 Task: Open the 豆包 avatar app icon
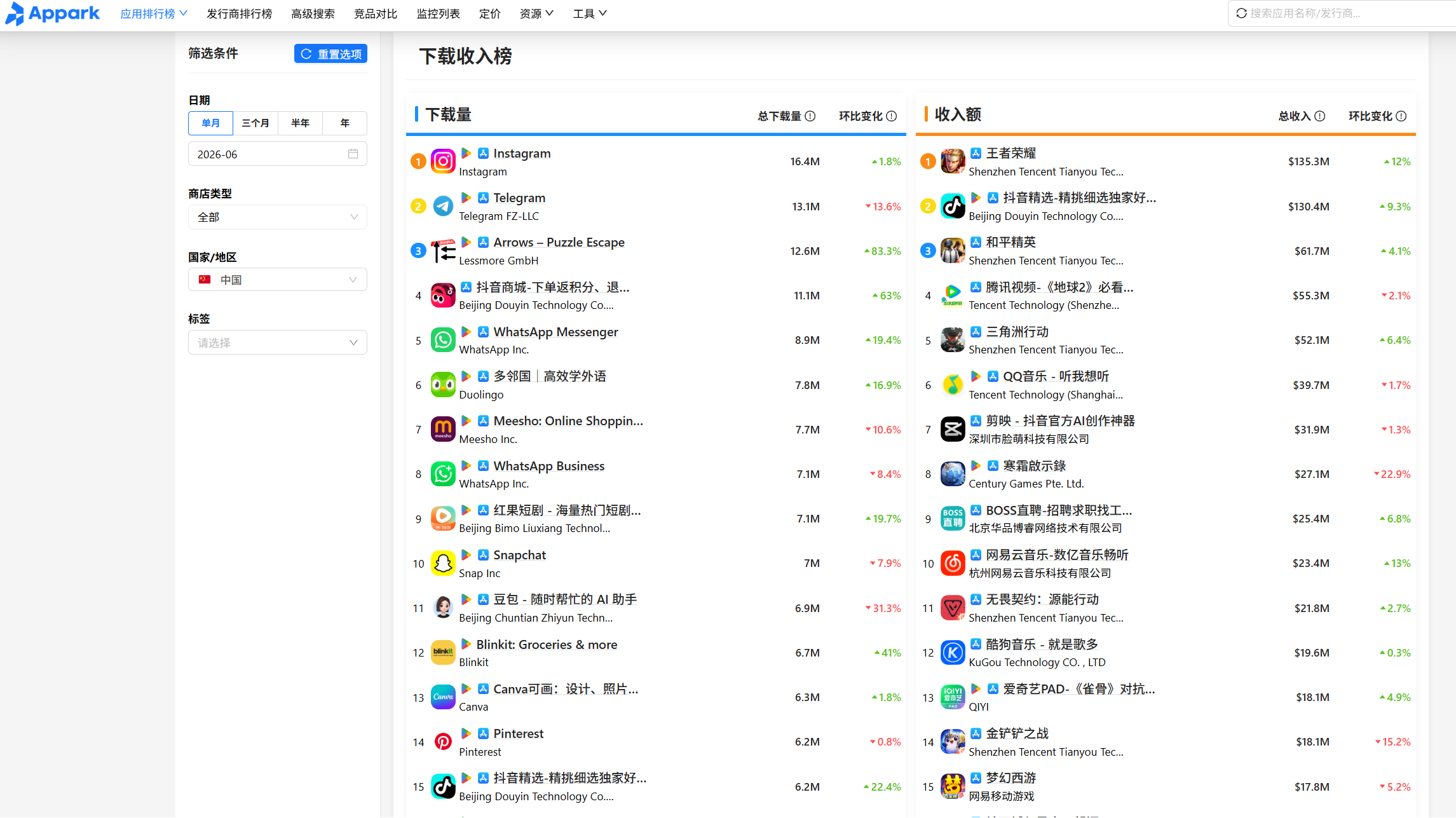click(443, 608)
